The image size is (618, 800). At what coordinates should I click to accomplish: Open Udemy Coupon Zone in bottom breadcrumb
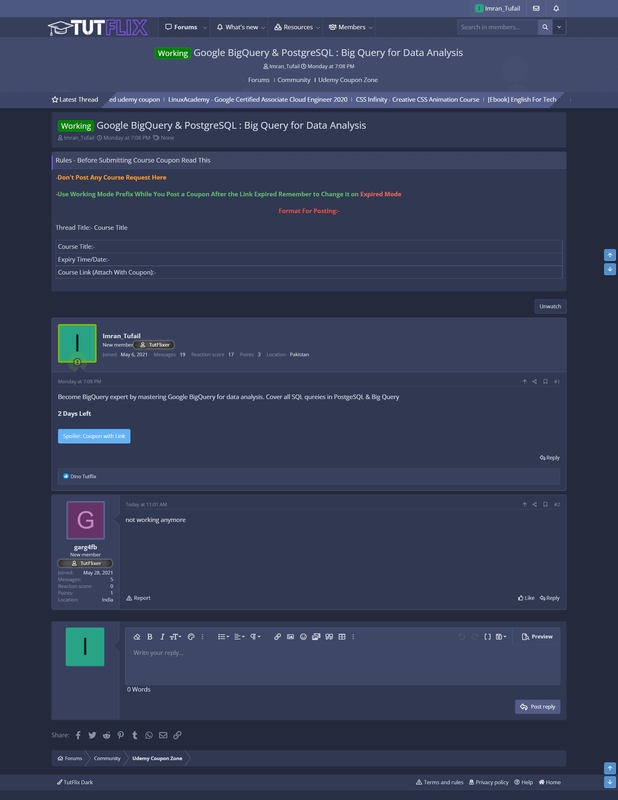(x=157, y=758)
